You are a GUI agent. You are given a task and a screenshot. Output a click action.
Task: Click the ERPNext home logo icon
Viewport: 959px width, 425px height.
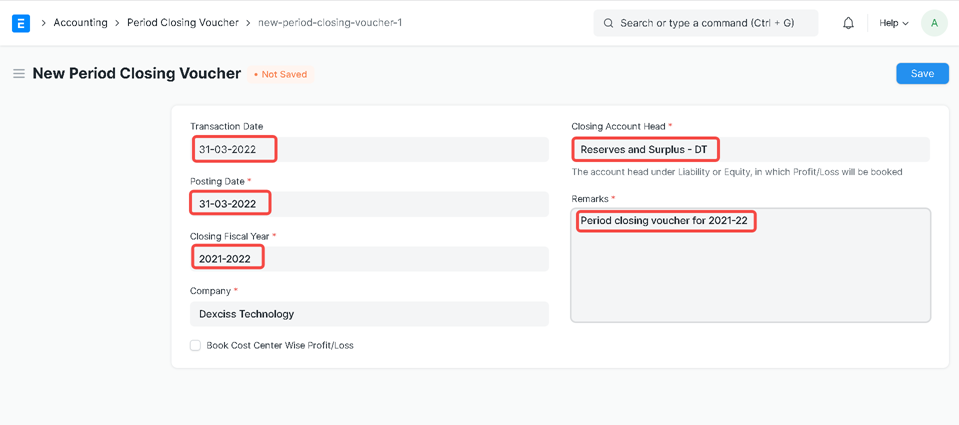point(20,23)
